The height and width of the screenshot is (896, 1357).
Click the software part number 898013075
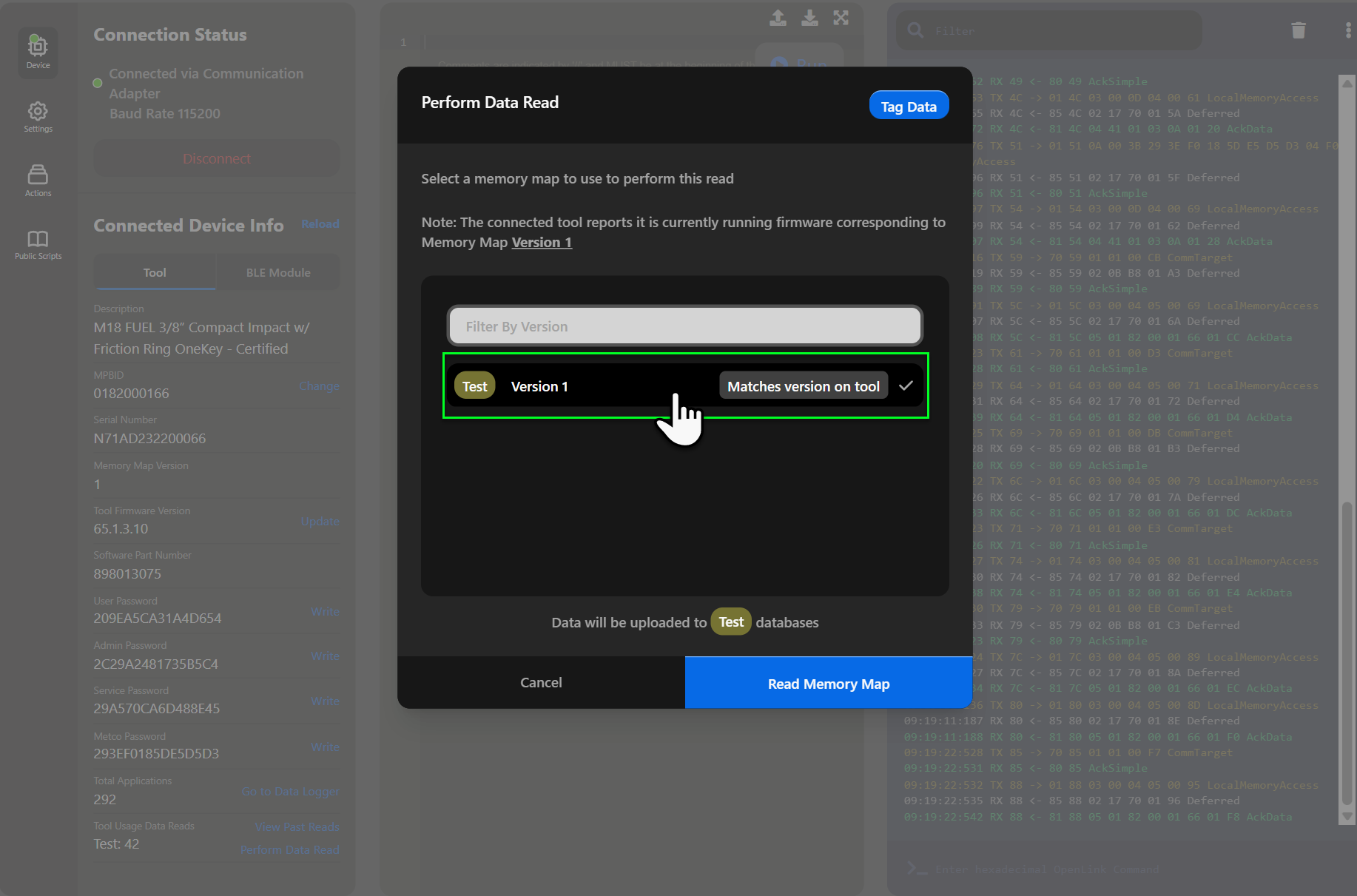127,574
